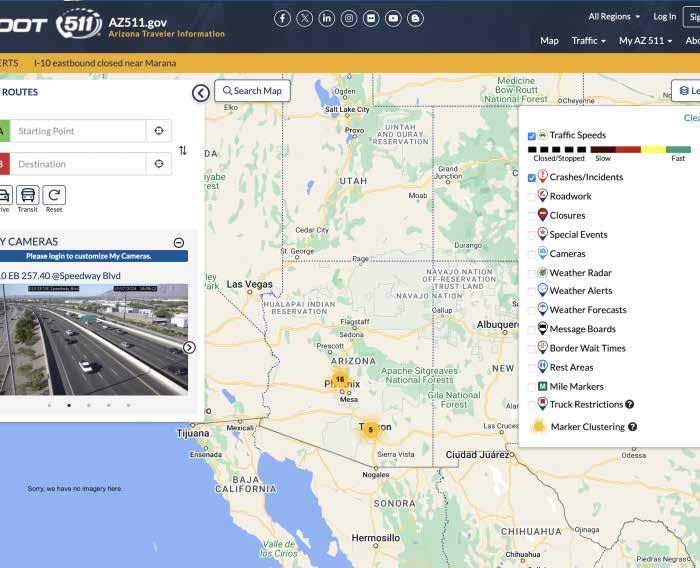The image size is (700, 568).
Task: Open the Blogger social icon
Action: tap(415, 19)
